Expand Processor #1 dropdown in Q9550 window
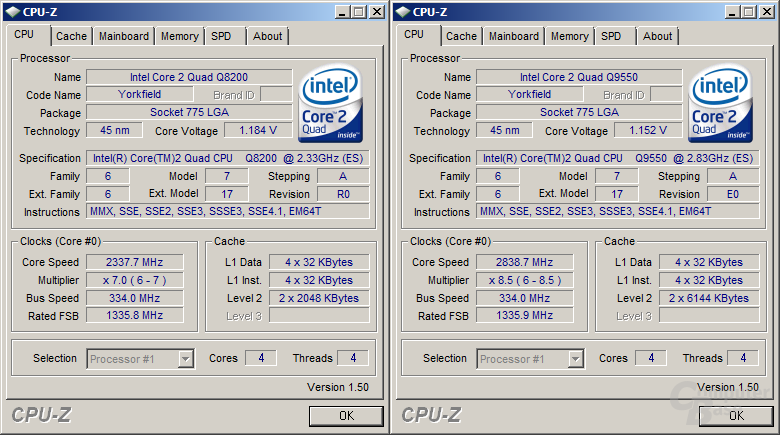The width and height of the screenshot is (780, 435). [576, 359]
